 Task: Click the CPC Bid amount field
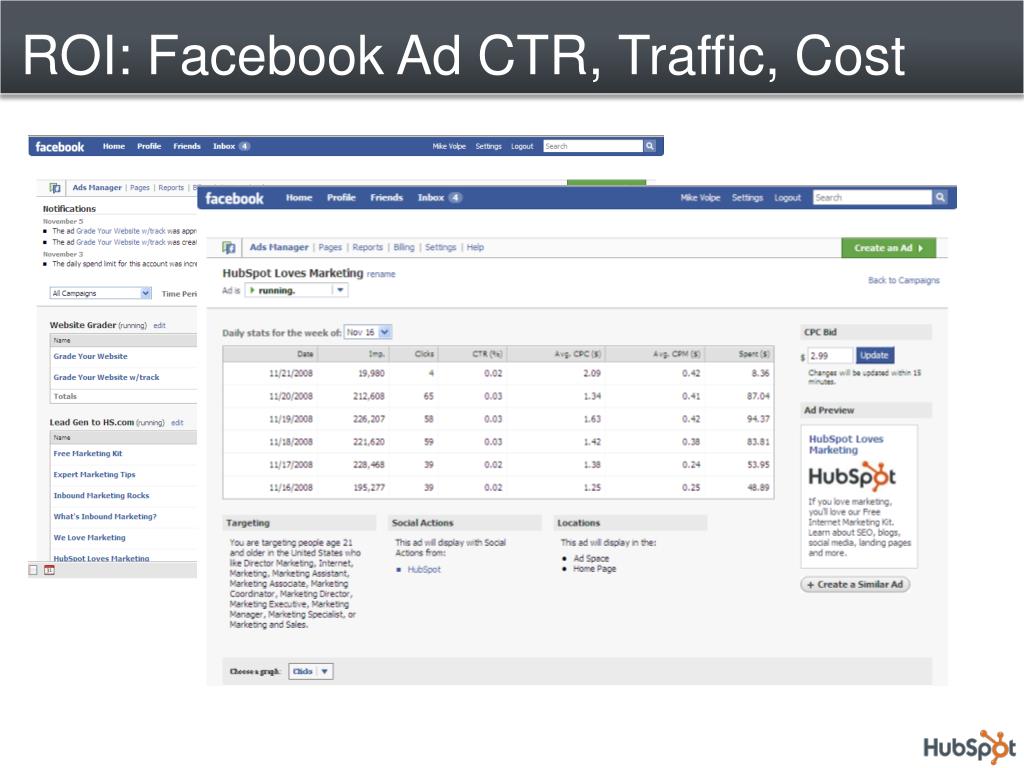830,355
